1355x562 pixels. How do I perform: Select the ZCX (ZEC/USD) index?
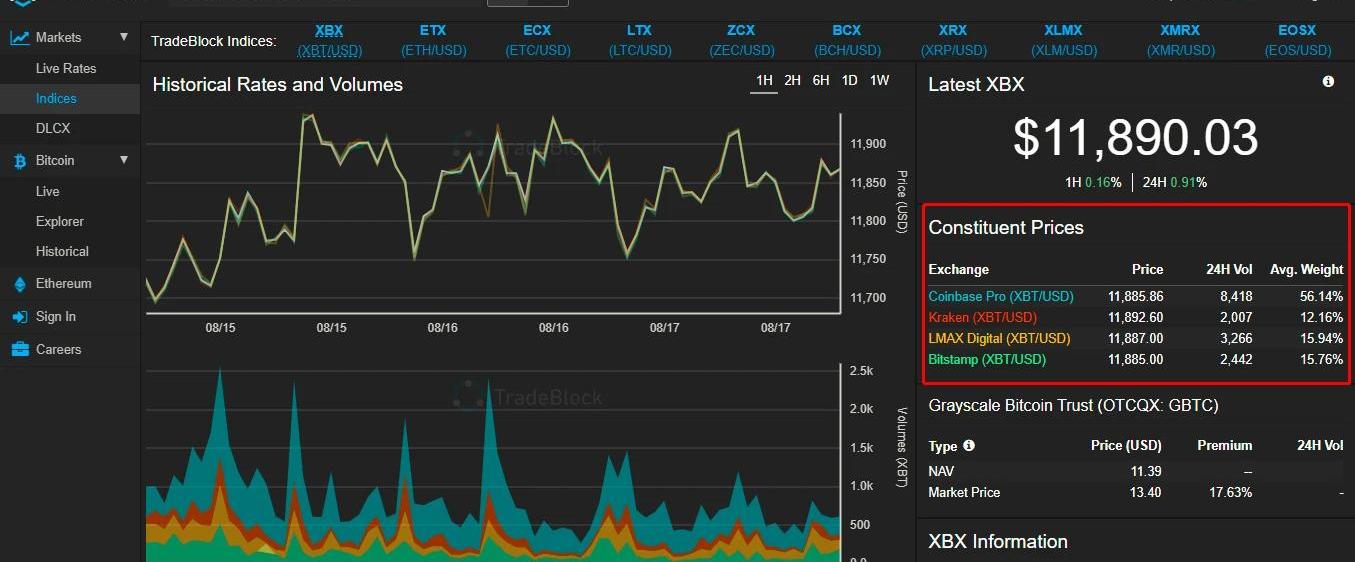coord(742,41)
